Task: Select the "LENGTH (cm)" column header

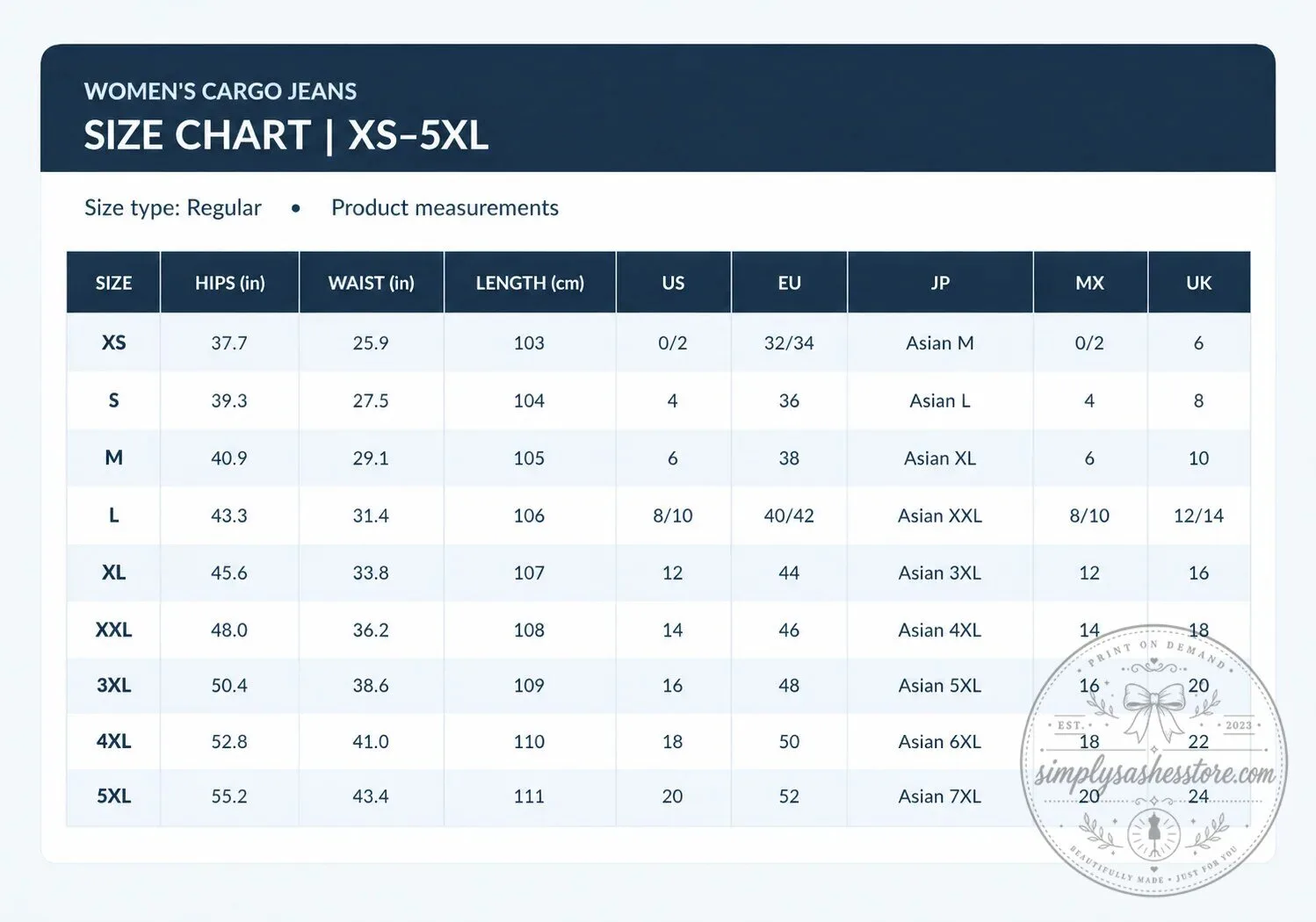Action: click(x=530, y=283)
